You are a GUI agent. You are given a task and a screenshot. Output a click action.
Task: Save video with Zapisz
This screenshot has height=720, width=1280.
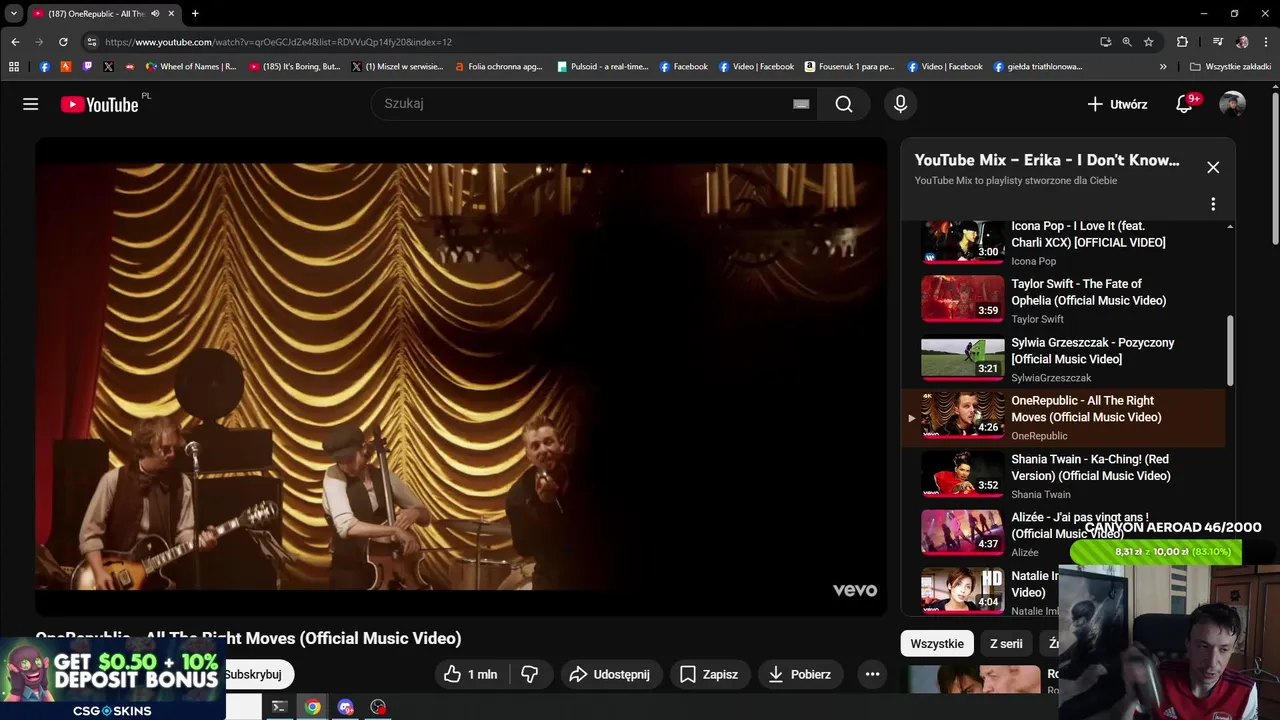tap(709, 674)
